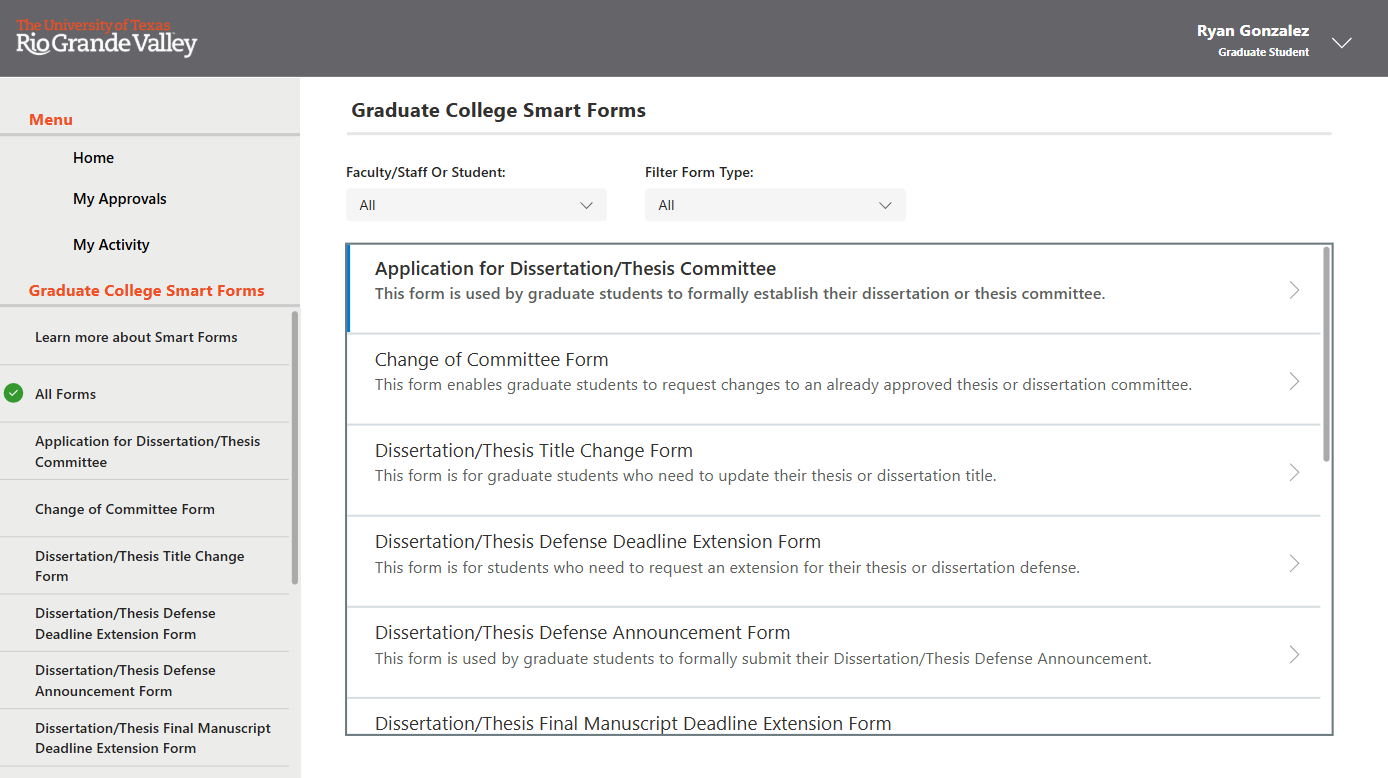Select Dissertation/Thesis Defense Announcement Form in sidebar
This screenshot has width=1388, height=778.
tap(125, 680)
